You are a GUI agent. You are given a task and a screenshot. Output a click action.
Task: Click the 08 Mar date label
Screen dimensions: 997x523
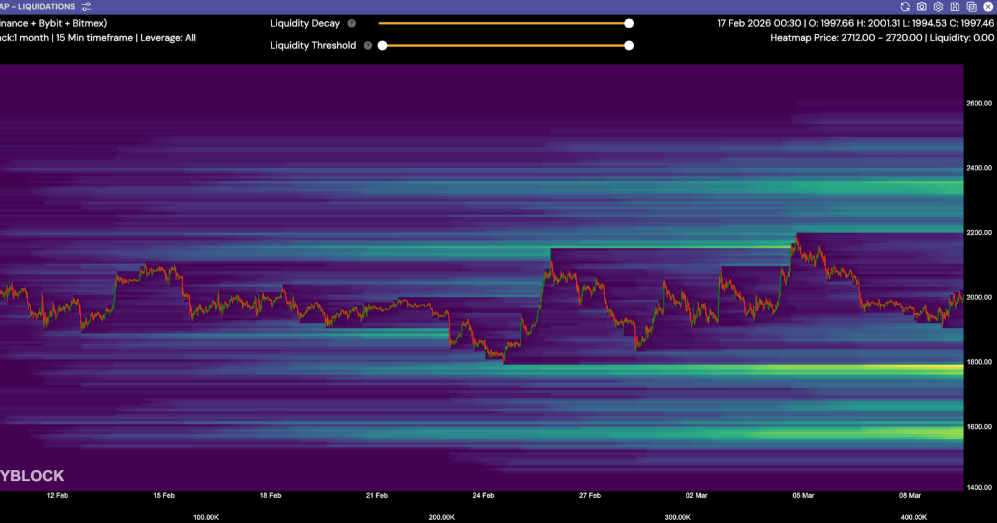(910, 495)
